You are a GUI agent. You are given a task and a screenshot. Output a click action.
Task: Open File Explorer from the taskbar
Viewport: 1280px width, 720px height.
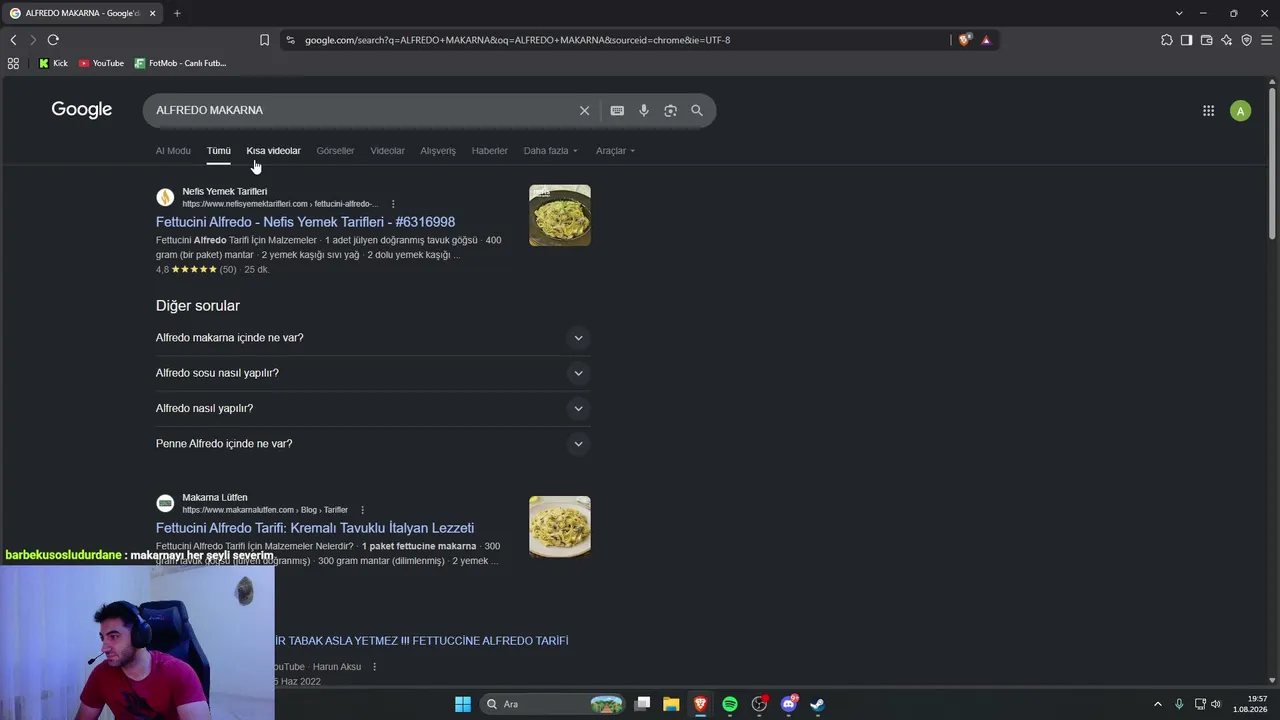point(671,704)
